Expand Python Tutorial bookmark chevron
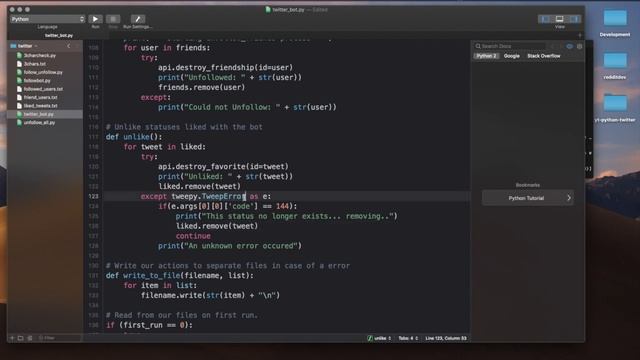 (x=569, y=198)
